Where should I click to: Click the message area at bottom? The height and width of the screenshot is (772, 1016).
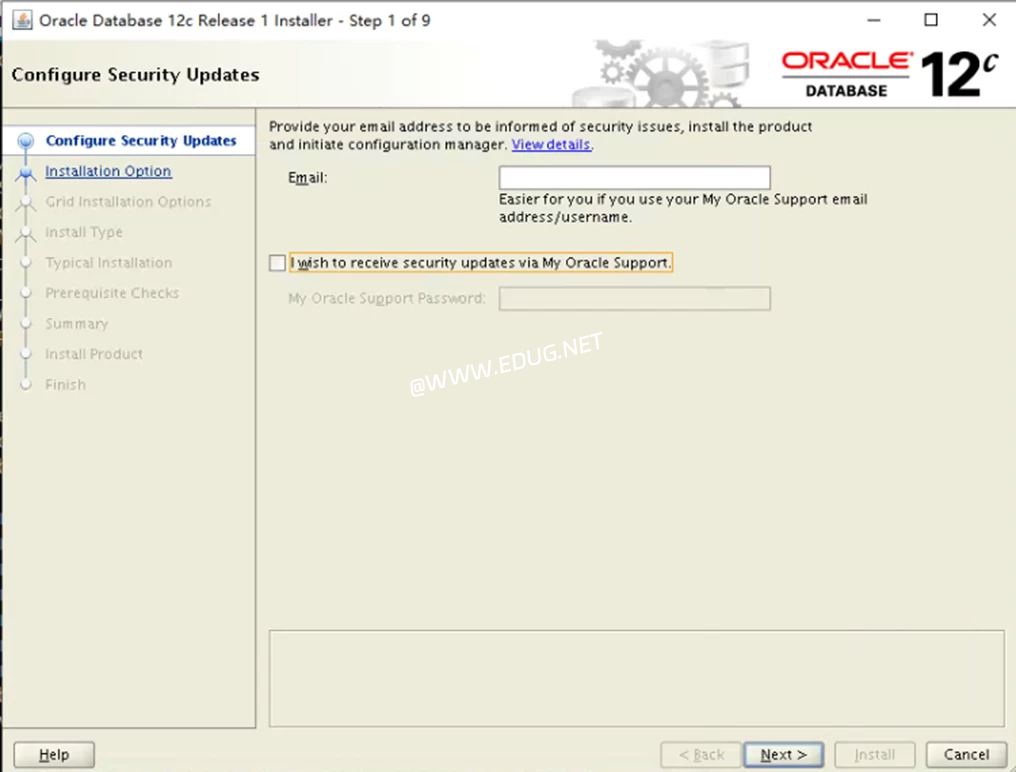click(x=636, y=678)
